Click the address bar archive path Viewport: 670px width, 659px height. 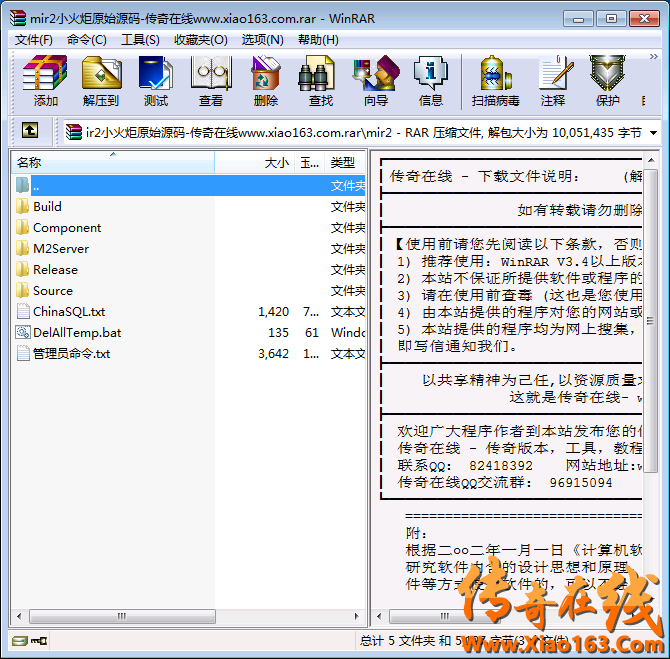[363, 133]
